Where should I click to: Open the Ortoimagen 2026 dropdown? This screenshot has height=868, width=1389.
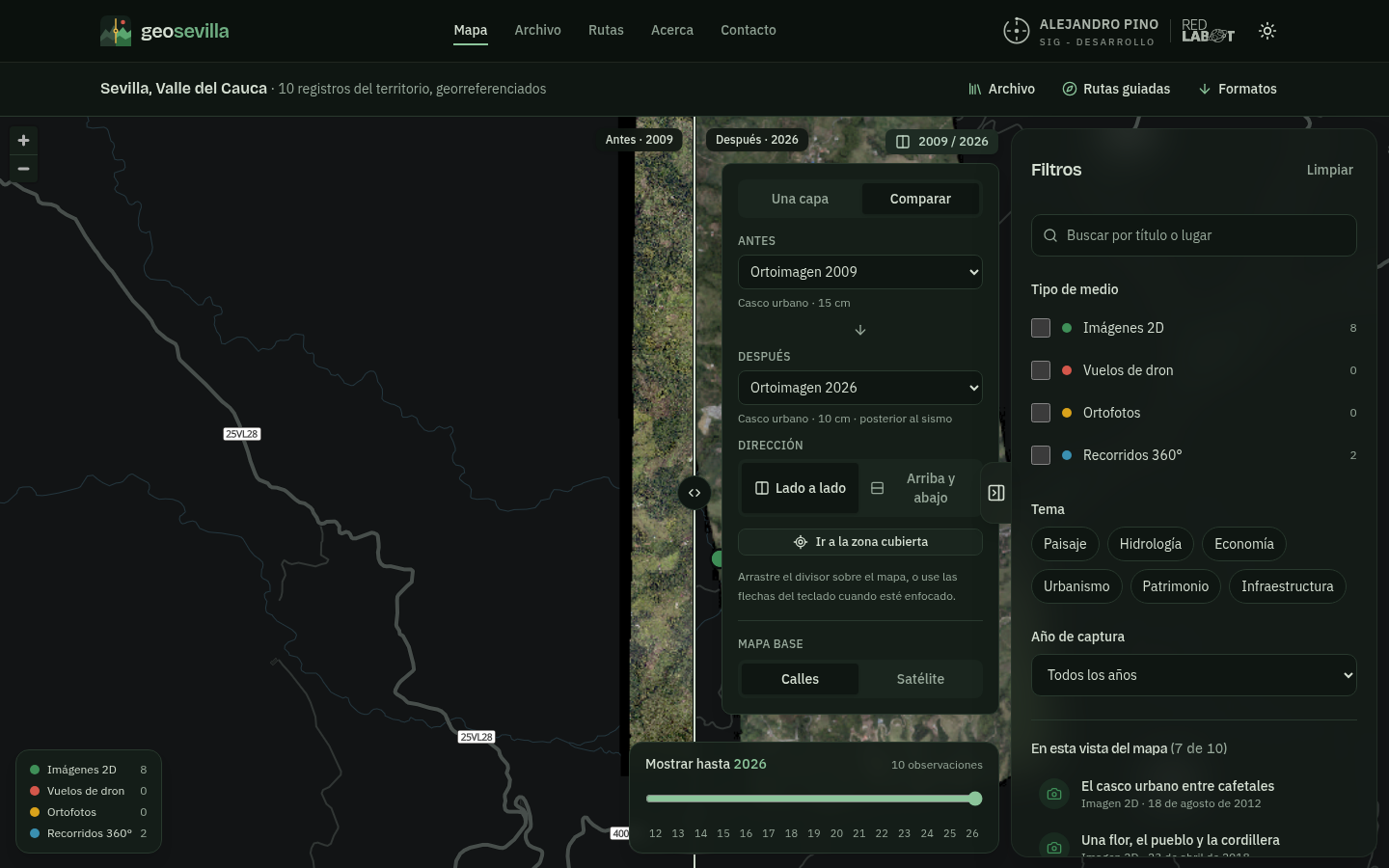(860, 388)
